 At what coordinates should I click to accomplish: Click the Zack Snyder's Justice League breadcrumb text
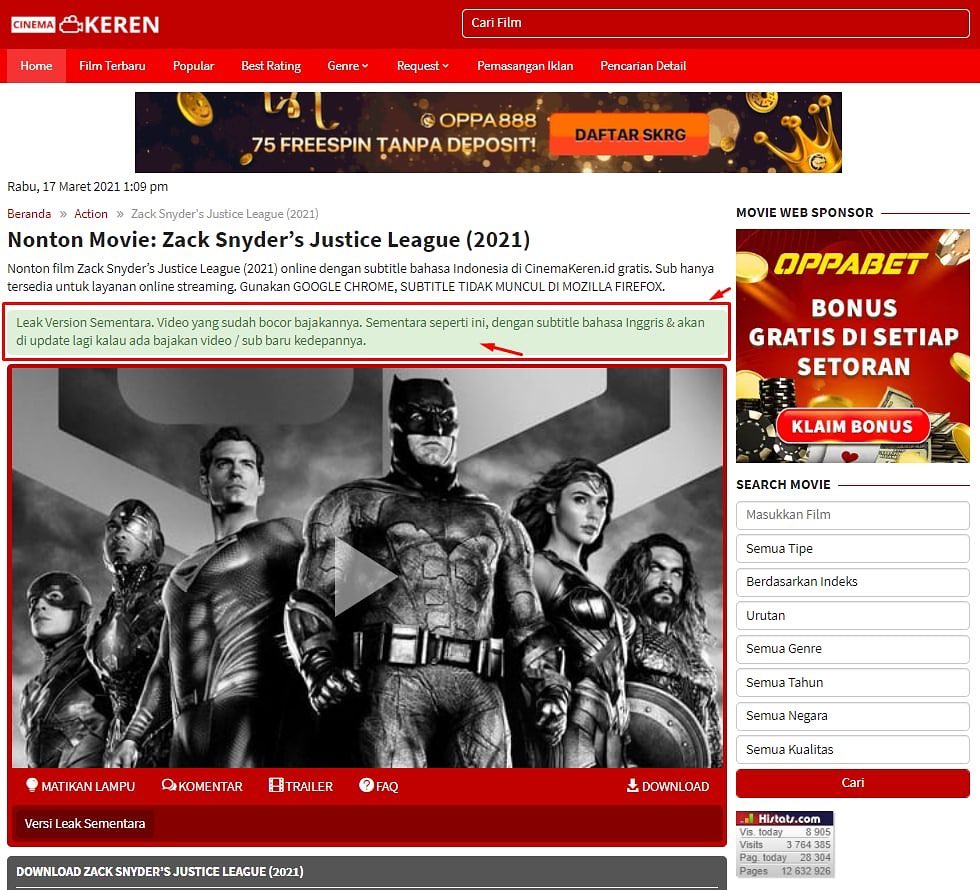click(224, 214)
